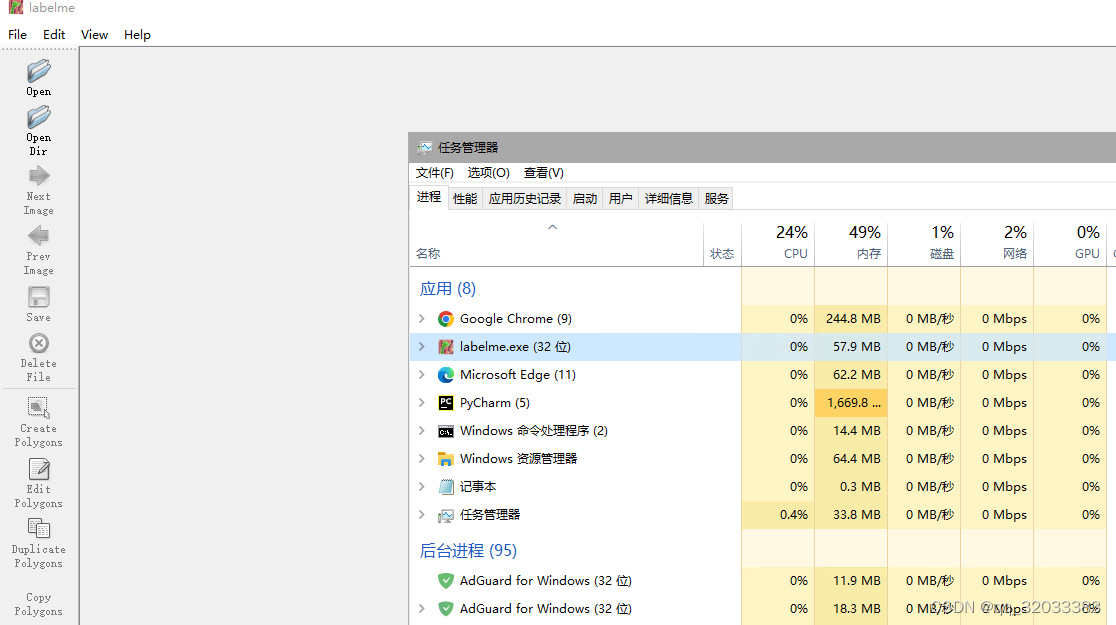Image resolution: width=1116 pixels, height=625 pixels.
Task: Click the Microsoft Edge process icon
Action: (x=446, y=374)
